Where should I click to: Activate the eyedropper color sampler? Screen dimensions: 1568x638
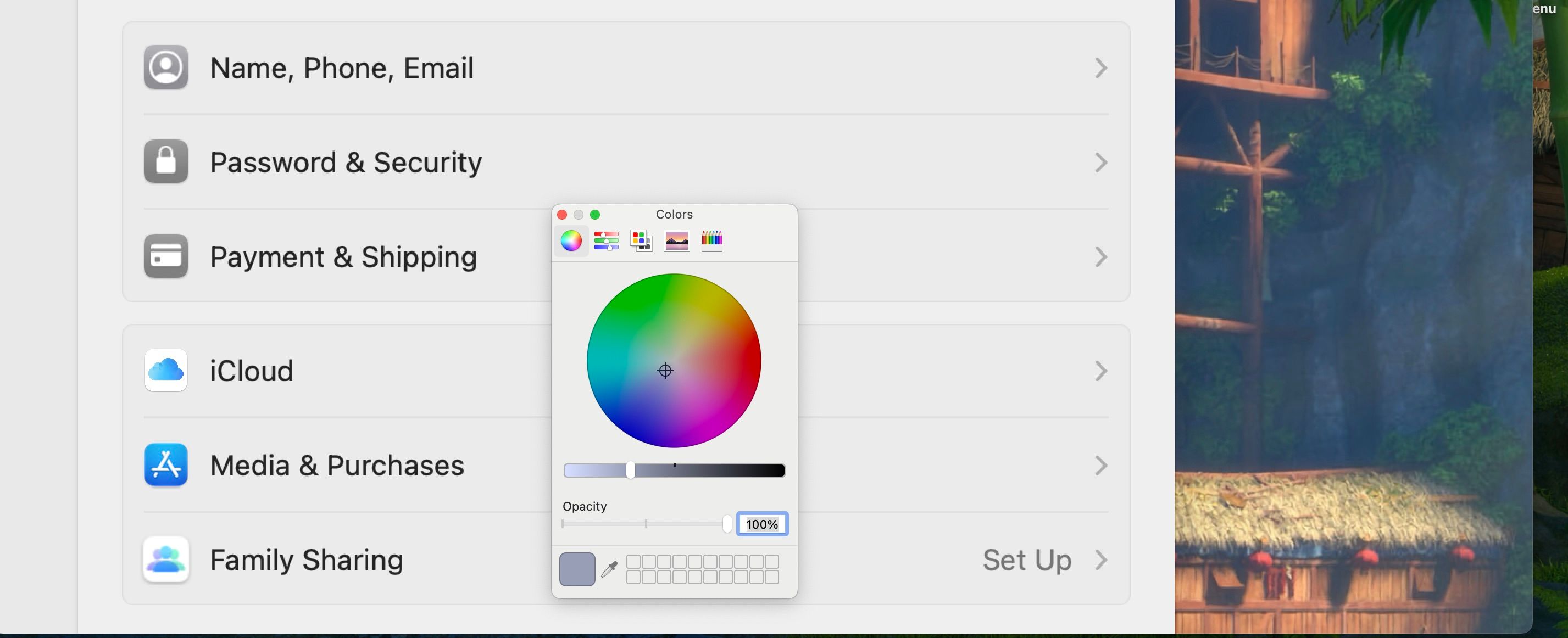pyautogui.click(x=609, y=569)
